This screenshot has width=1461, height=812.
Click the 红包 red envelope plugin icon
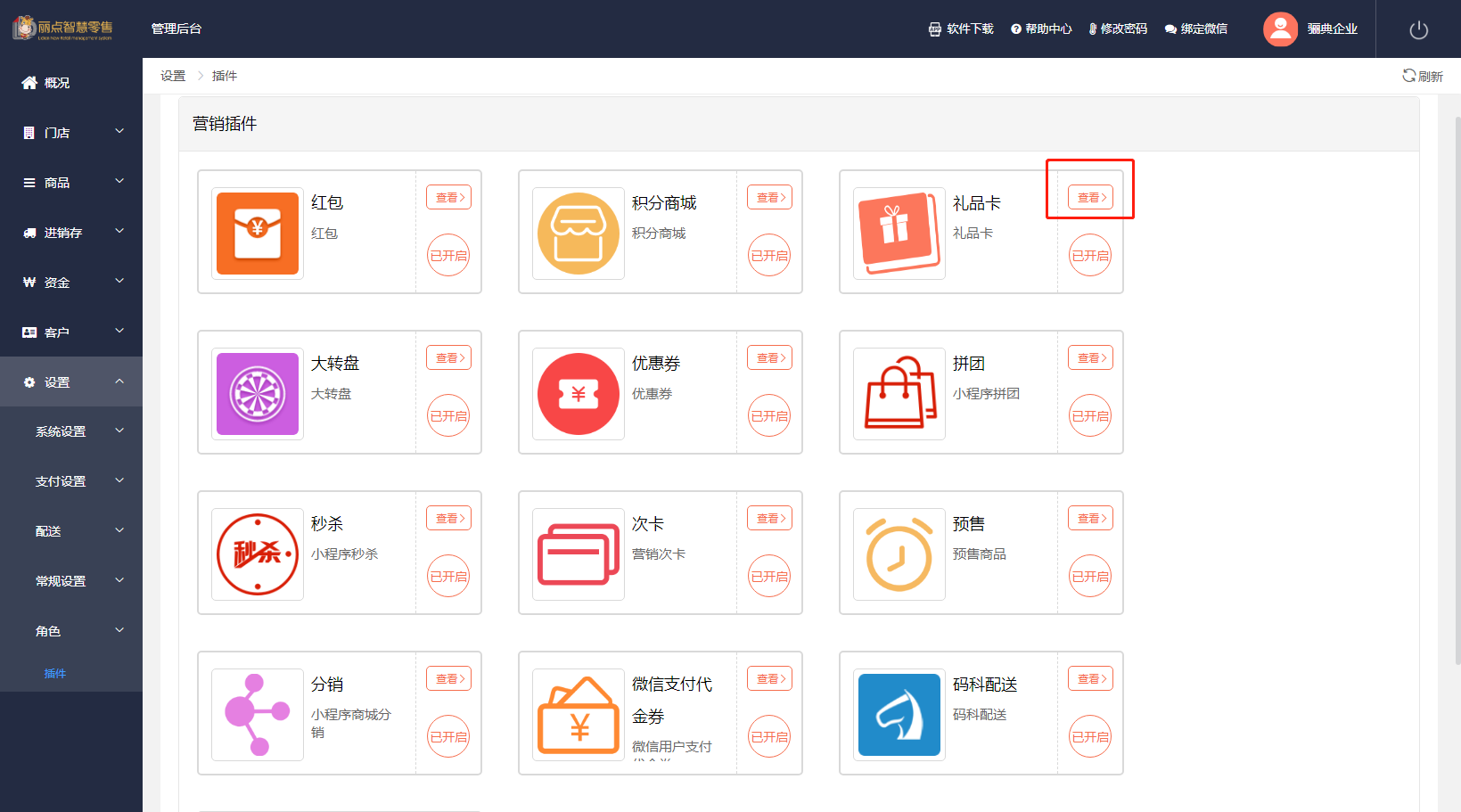258,234
